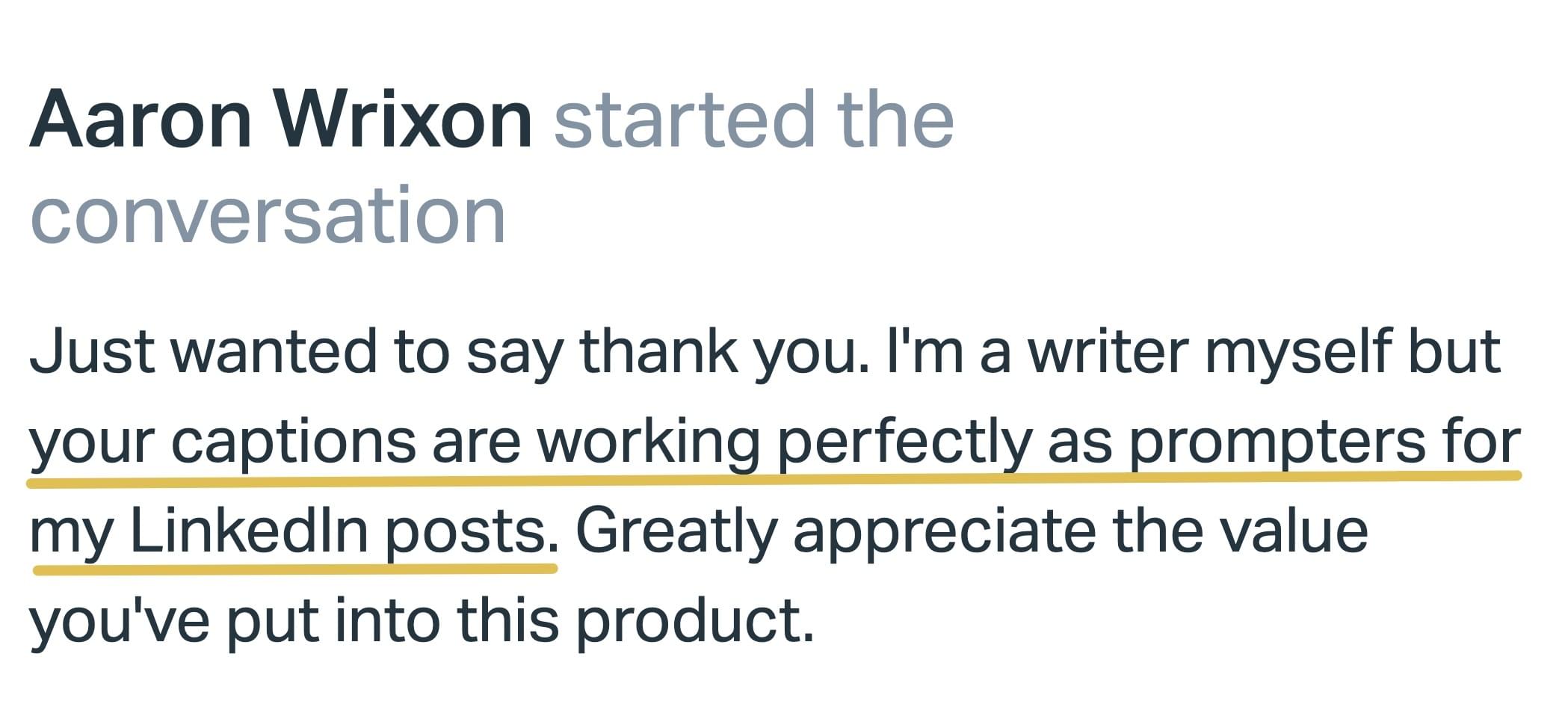Click the surname "Wrixon" in the heading

pos(403,120)
